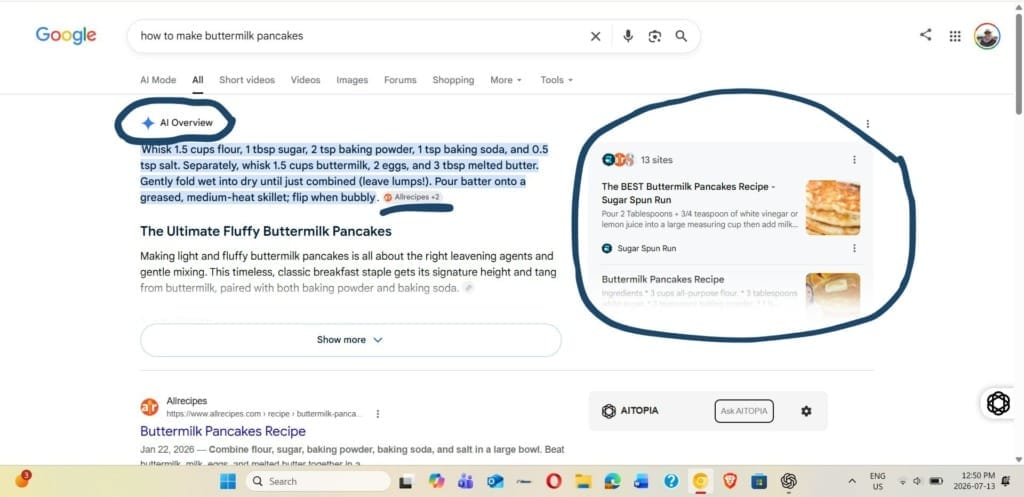The height and width of the screenshot is (497, 1024).
Task: Open the three-dot menu beside Sugar Spun Run
Action: click(x=854, y=248)
